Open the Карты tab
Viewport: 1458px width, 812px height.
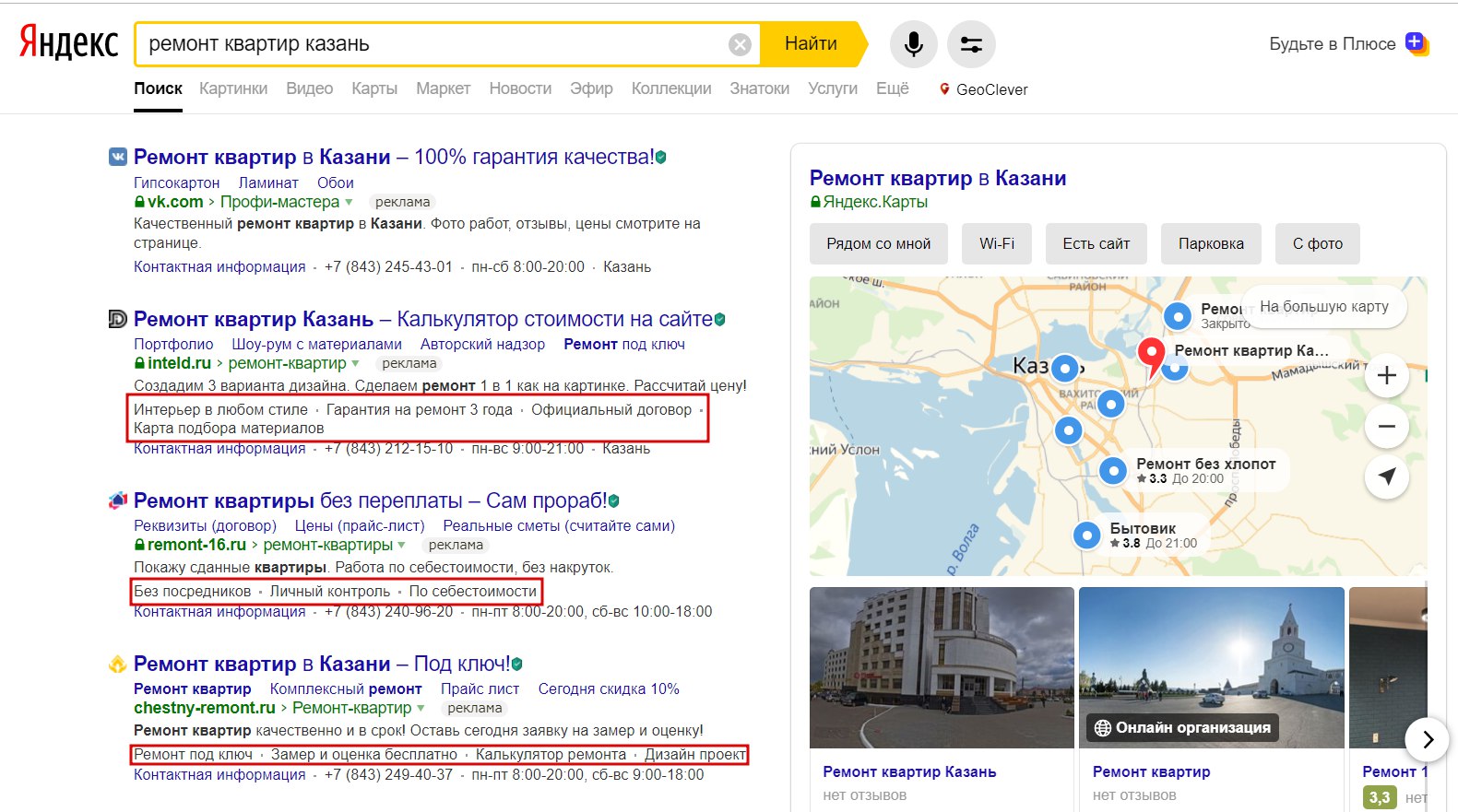[x=374, y=88]
